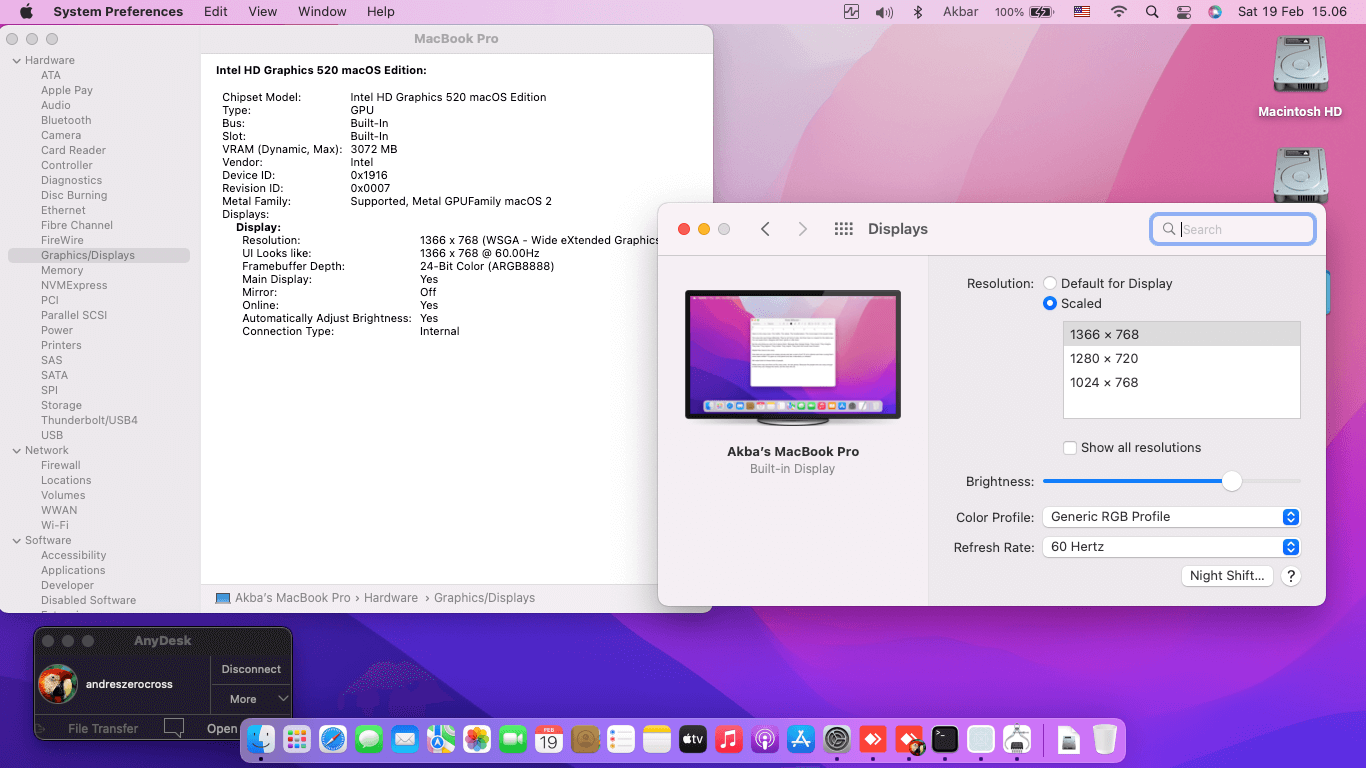Go back in the Displays preferences toolbar

coord(765,229)
